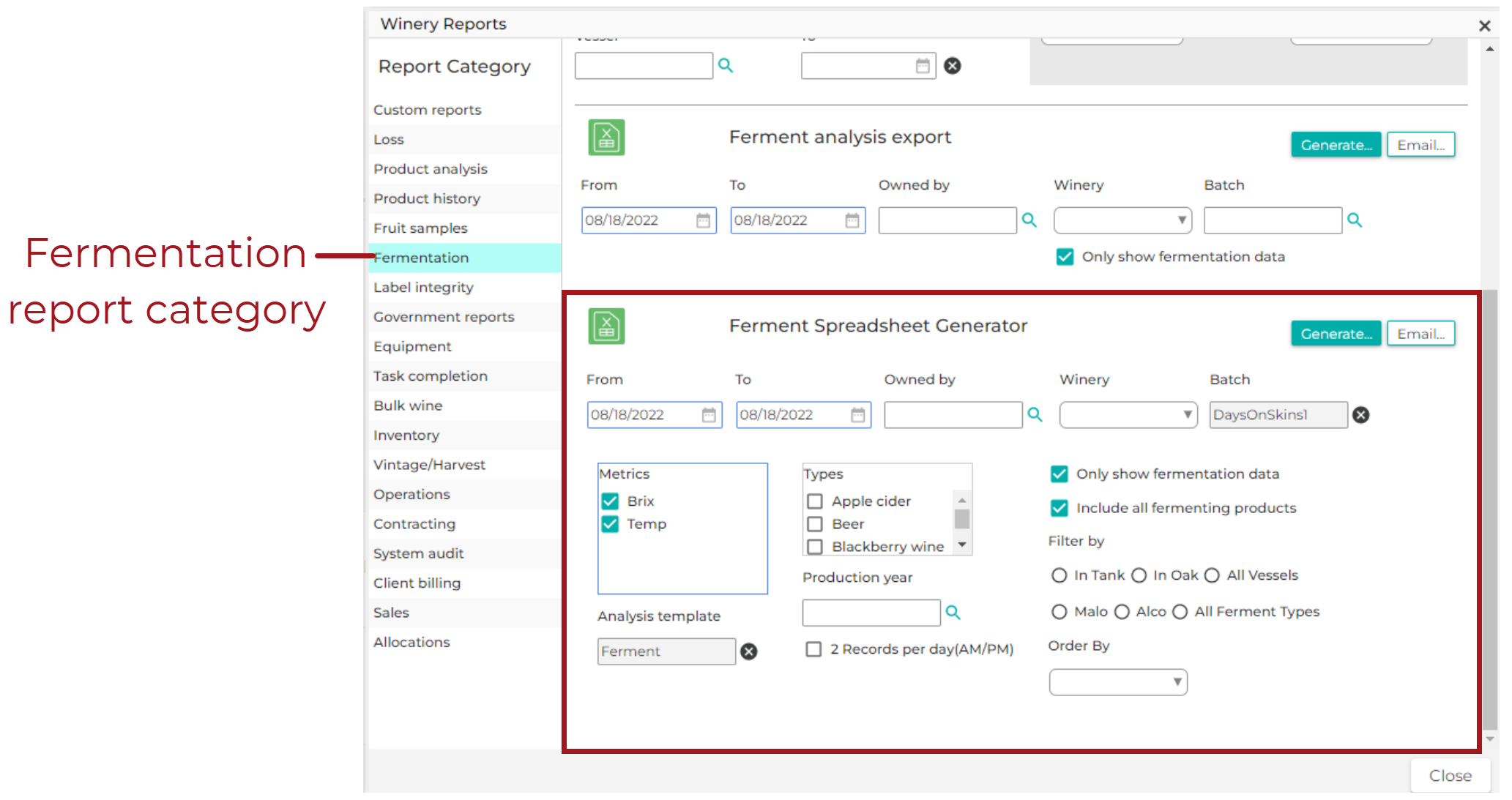The width and height of the screenshot is (1512, 800).
Task: Open Production year search lookup
Action: tap(953, 612)
